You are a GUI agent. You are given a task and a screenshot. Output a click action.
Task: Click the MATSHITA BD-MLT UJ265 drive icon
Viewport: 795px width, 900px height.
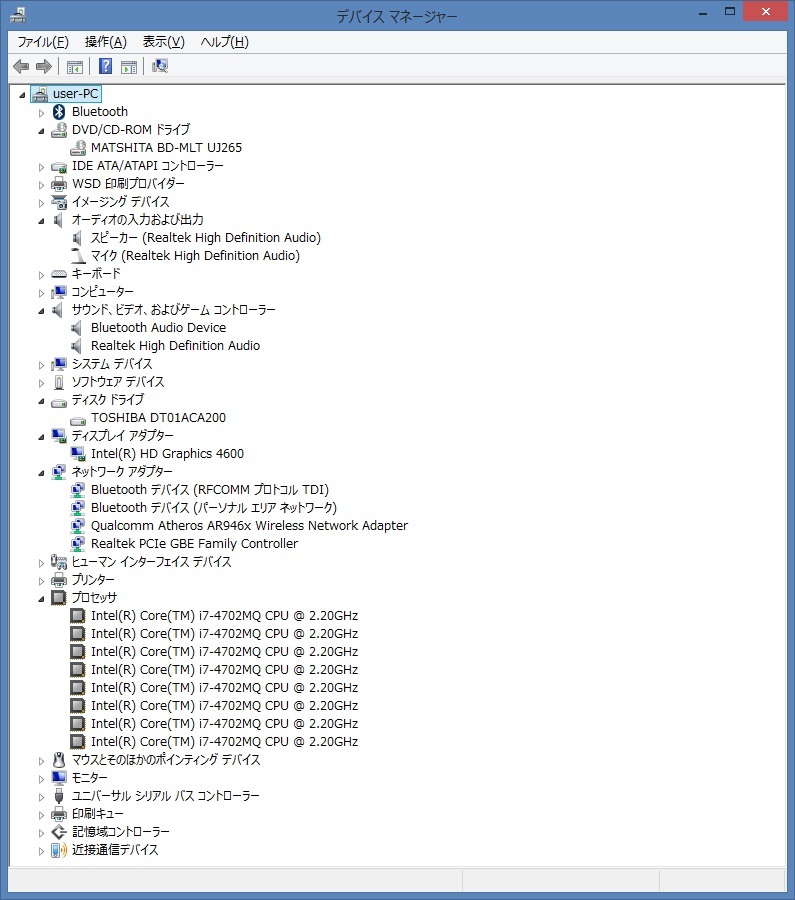click(77, 148)
